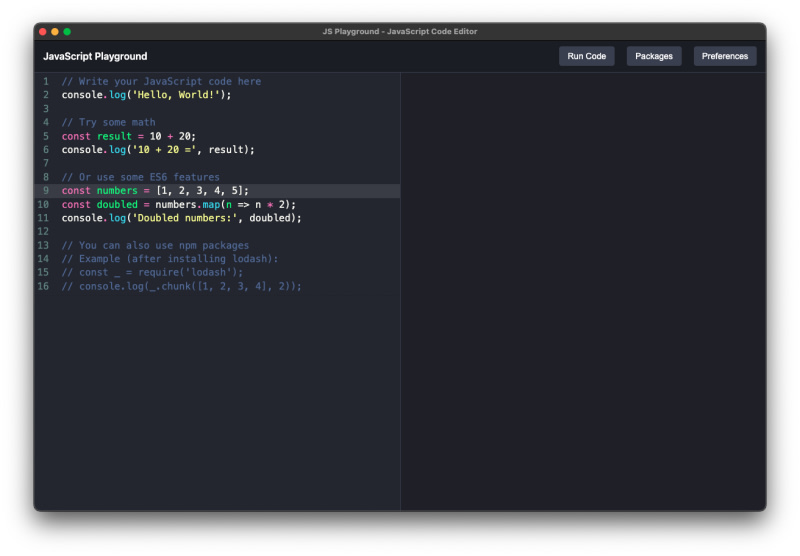Click the first comment line in the editor
Viewport: 800px width, 556px height.
pyautogui.click(x=160, y=81)
